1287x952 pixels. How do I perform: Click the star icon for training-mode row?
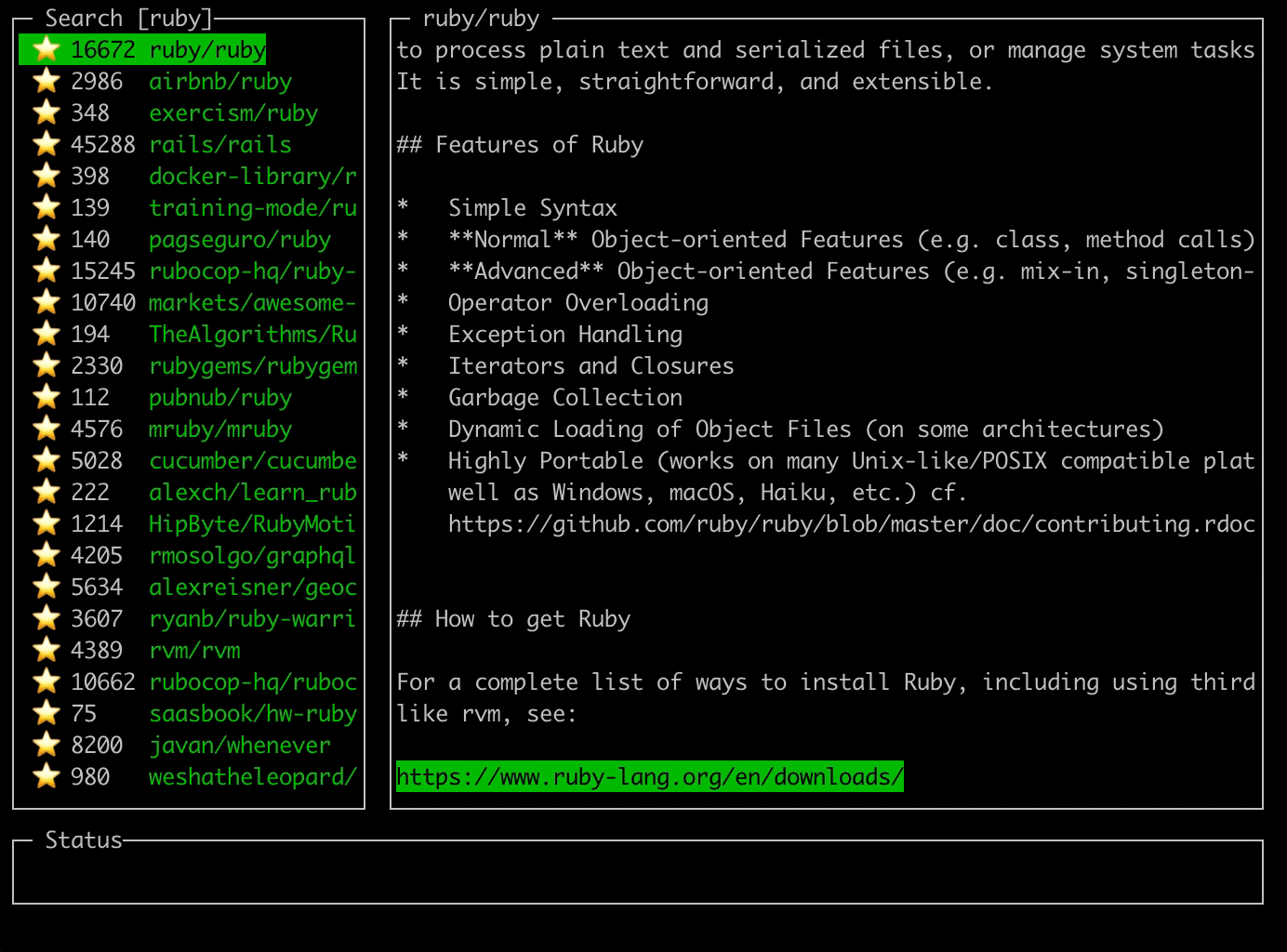(x=46, y=207)
